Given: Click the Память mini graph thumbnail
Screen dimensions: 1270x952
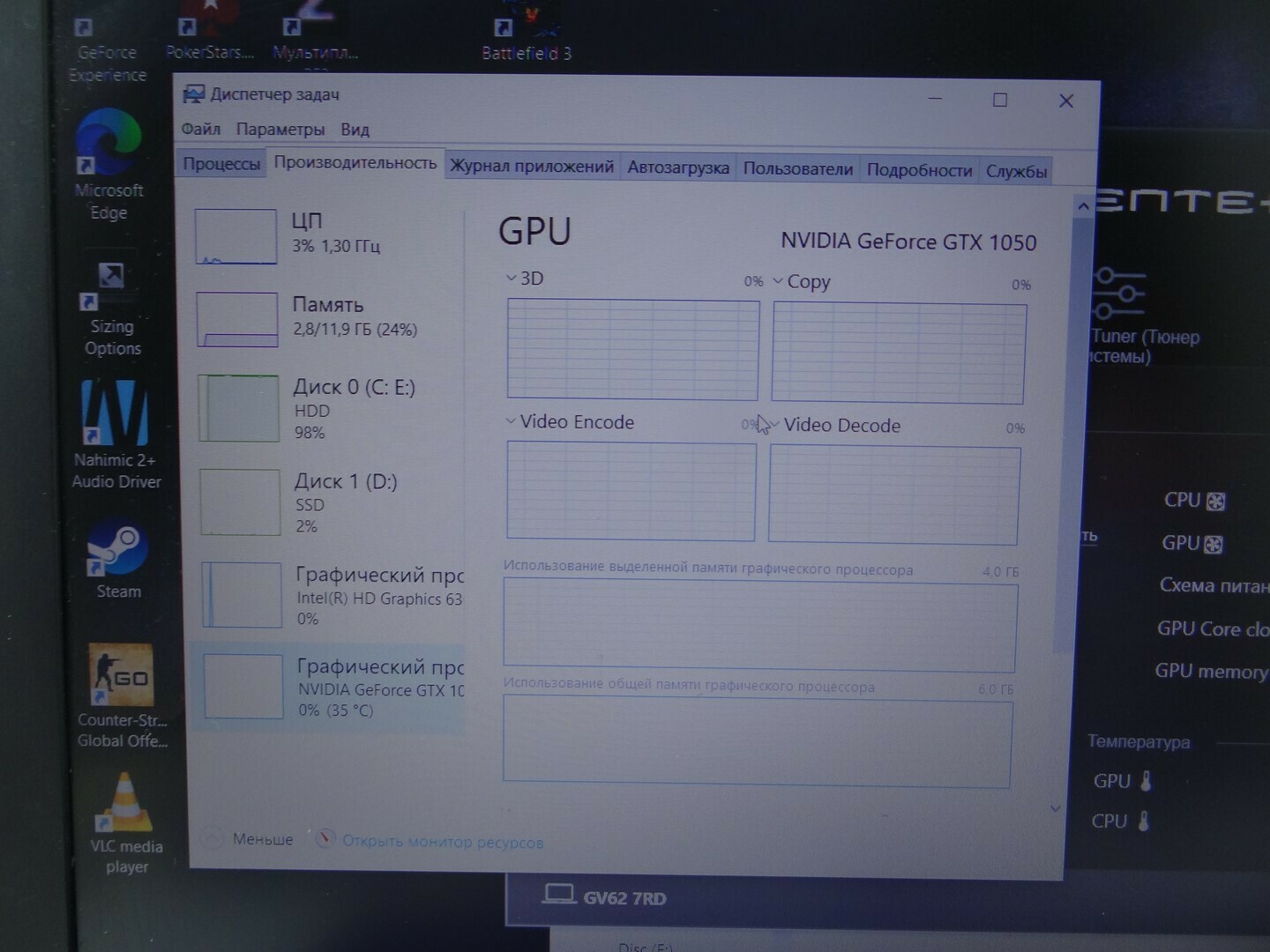Looking at the screenshot, I should click(237, 319).
